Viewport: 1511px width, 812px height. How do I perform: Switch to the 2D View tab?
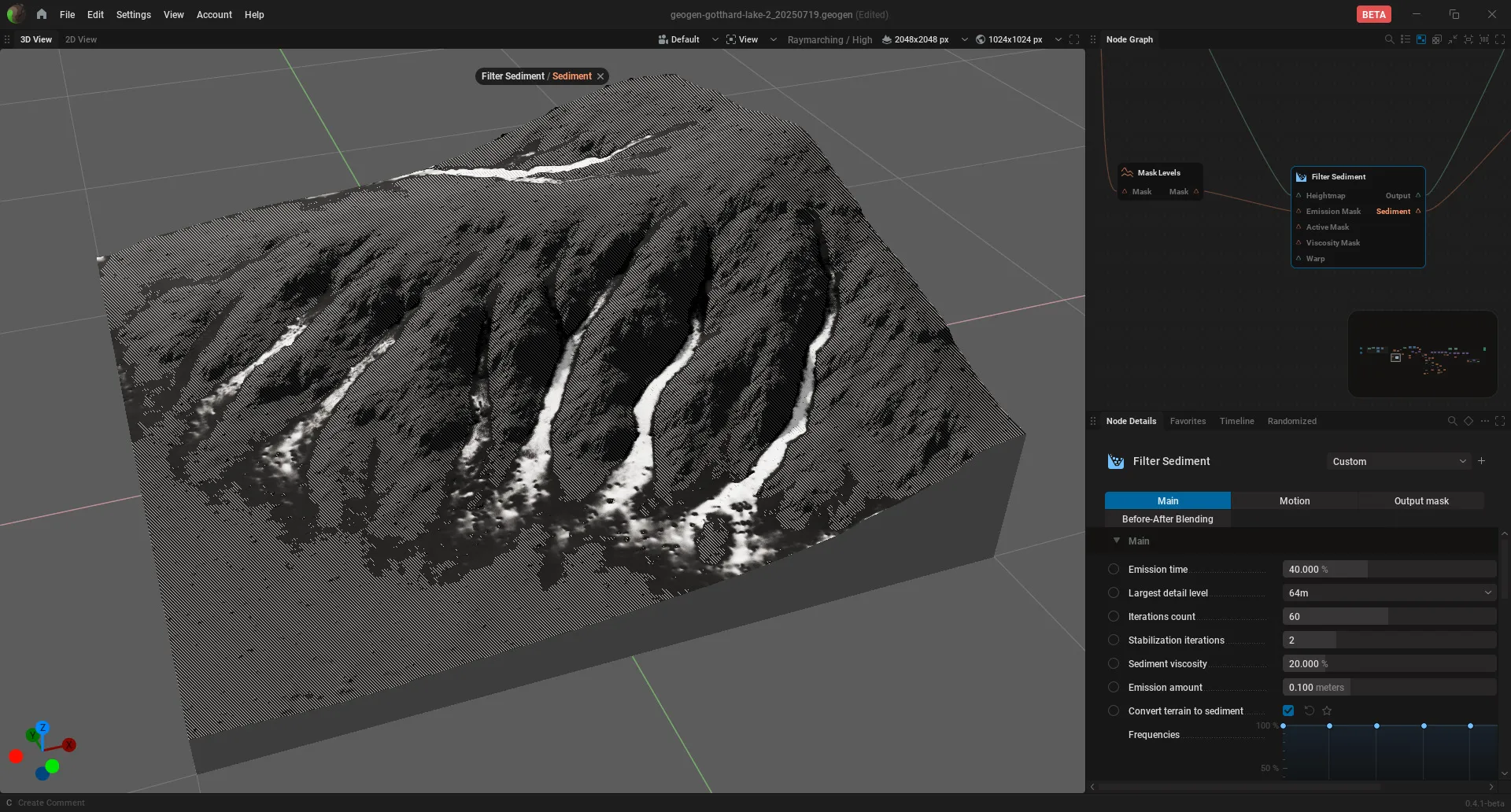[x=81, y=39]
